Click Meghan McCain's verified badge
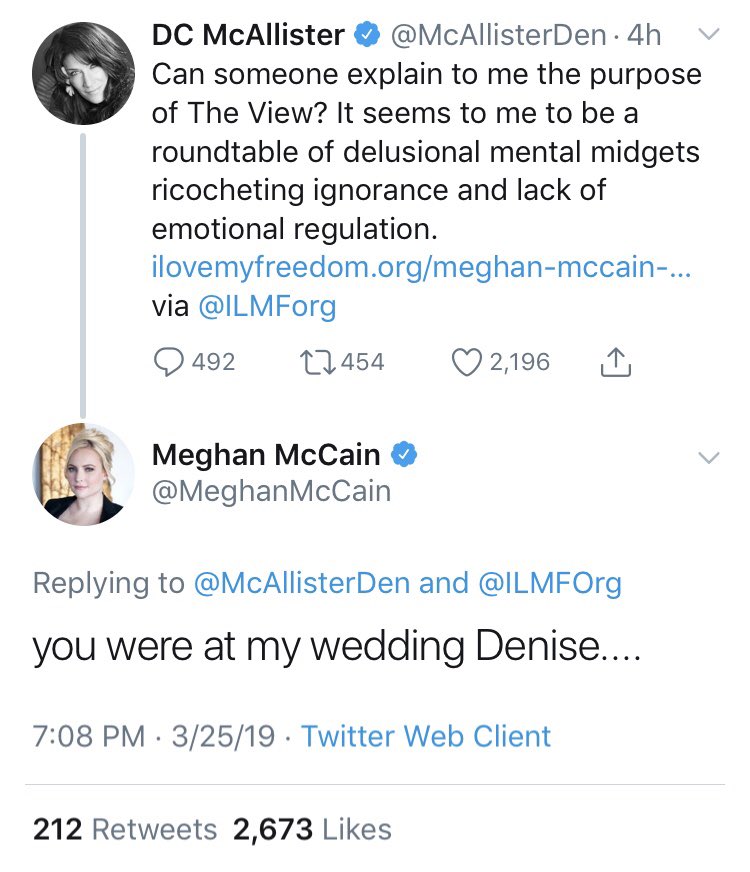The width and height of the screenshot is (750, 872). 403,455
